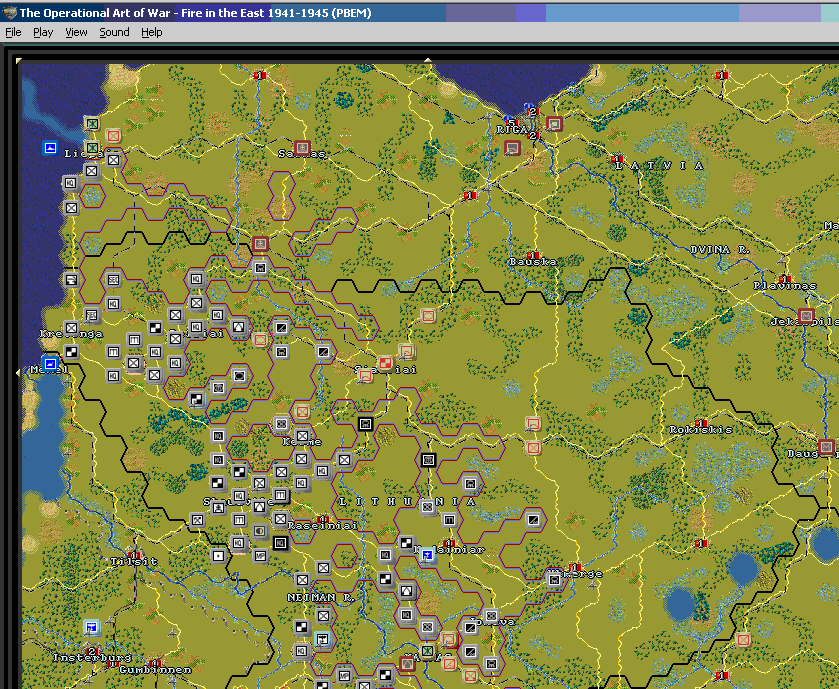
Task: Select the blue air unit above Insterburg
Action: tap(92, 626)
